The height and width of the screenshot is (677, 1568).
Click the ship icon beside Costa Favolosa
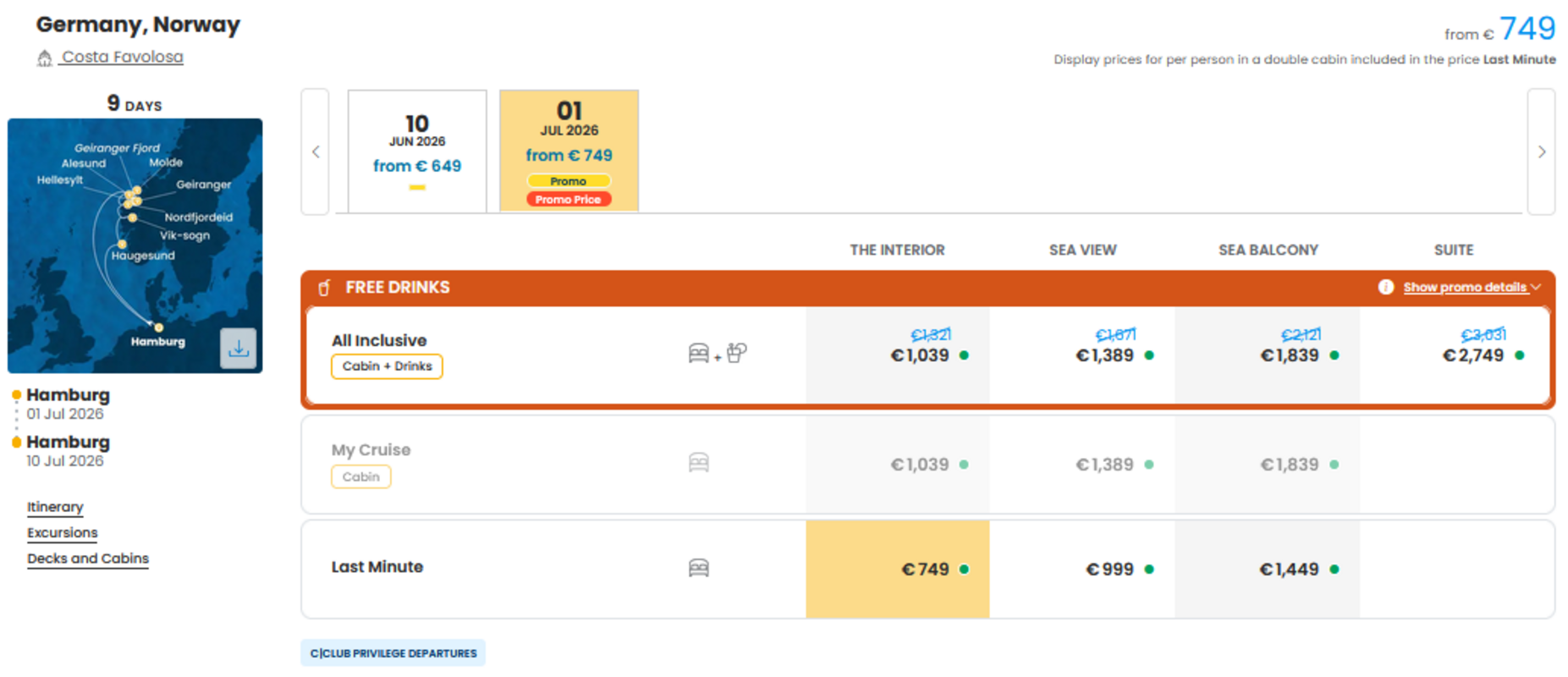coord(44,58)
